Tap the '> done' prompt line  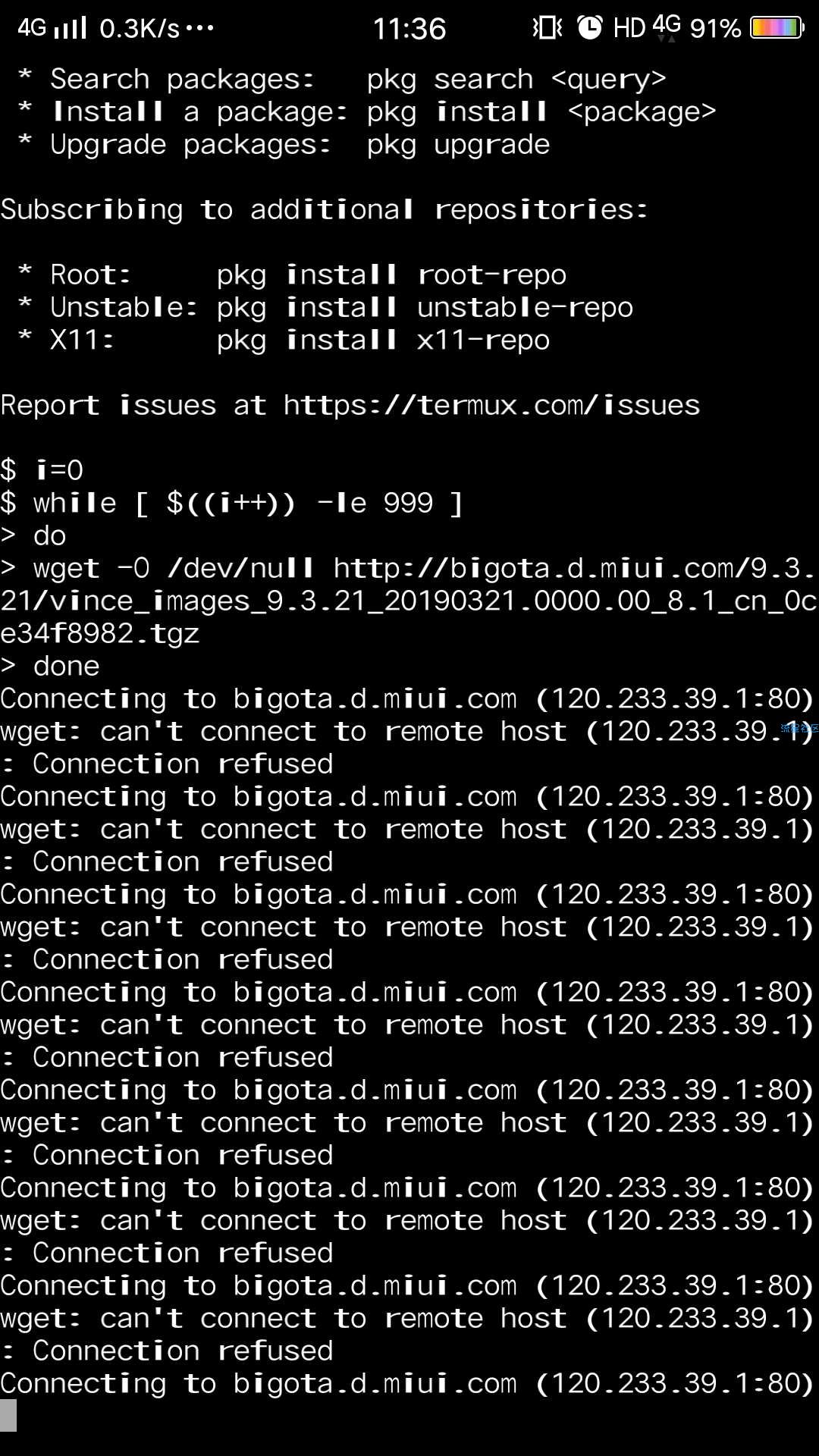[x=50, y=666]
